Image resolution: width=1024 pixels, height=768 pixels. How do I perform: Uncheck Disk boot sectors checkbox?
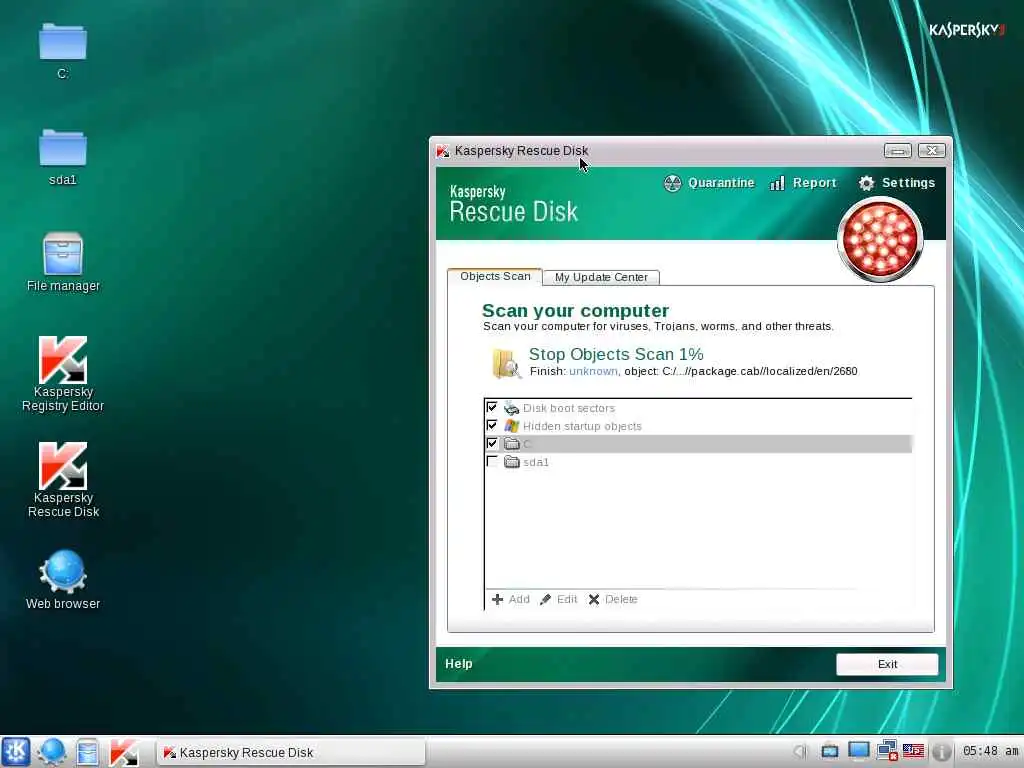tap(492, 407)
